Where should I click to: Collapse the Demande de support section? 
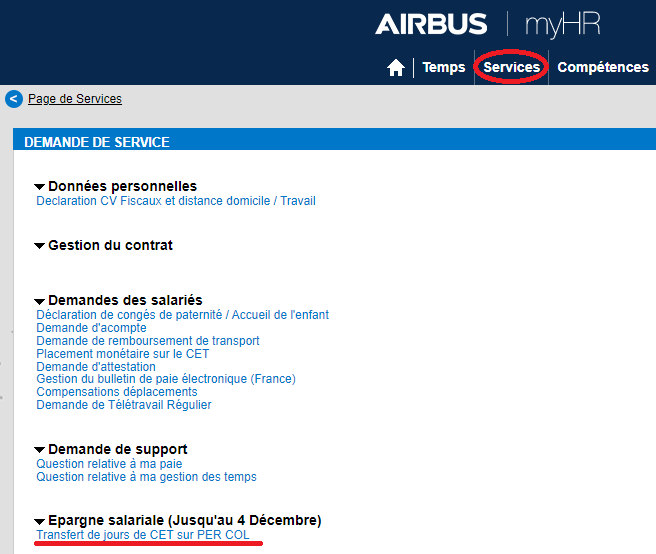(x=39, y=450)
